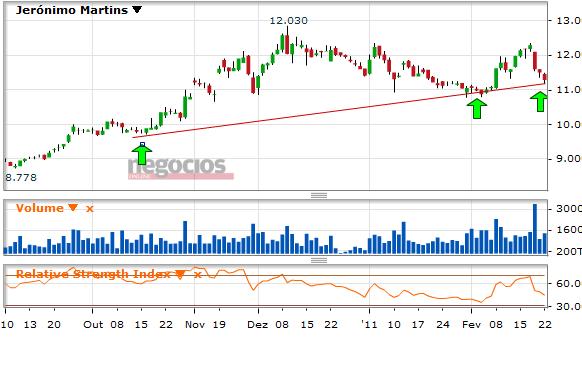Open the Jerónimo Martins dropdown arrow

(137, 10)
